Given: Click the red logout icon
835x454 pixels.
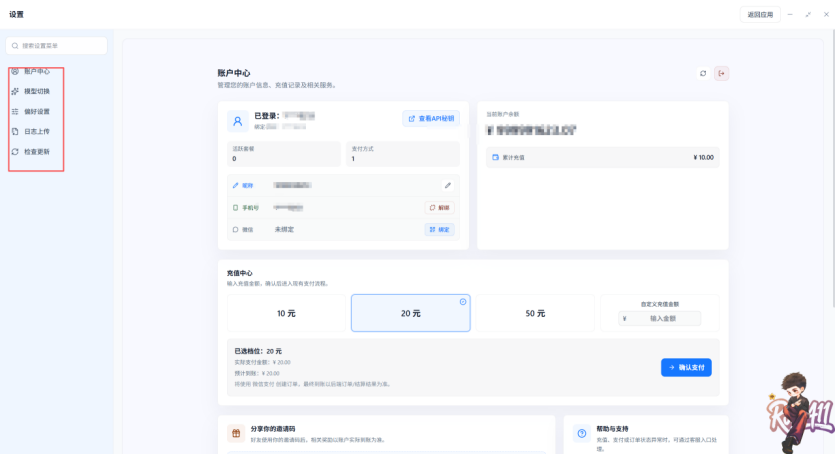Looking at the screenshot, I should coord(722,73).
